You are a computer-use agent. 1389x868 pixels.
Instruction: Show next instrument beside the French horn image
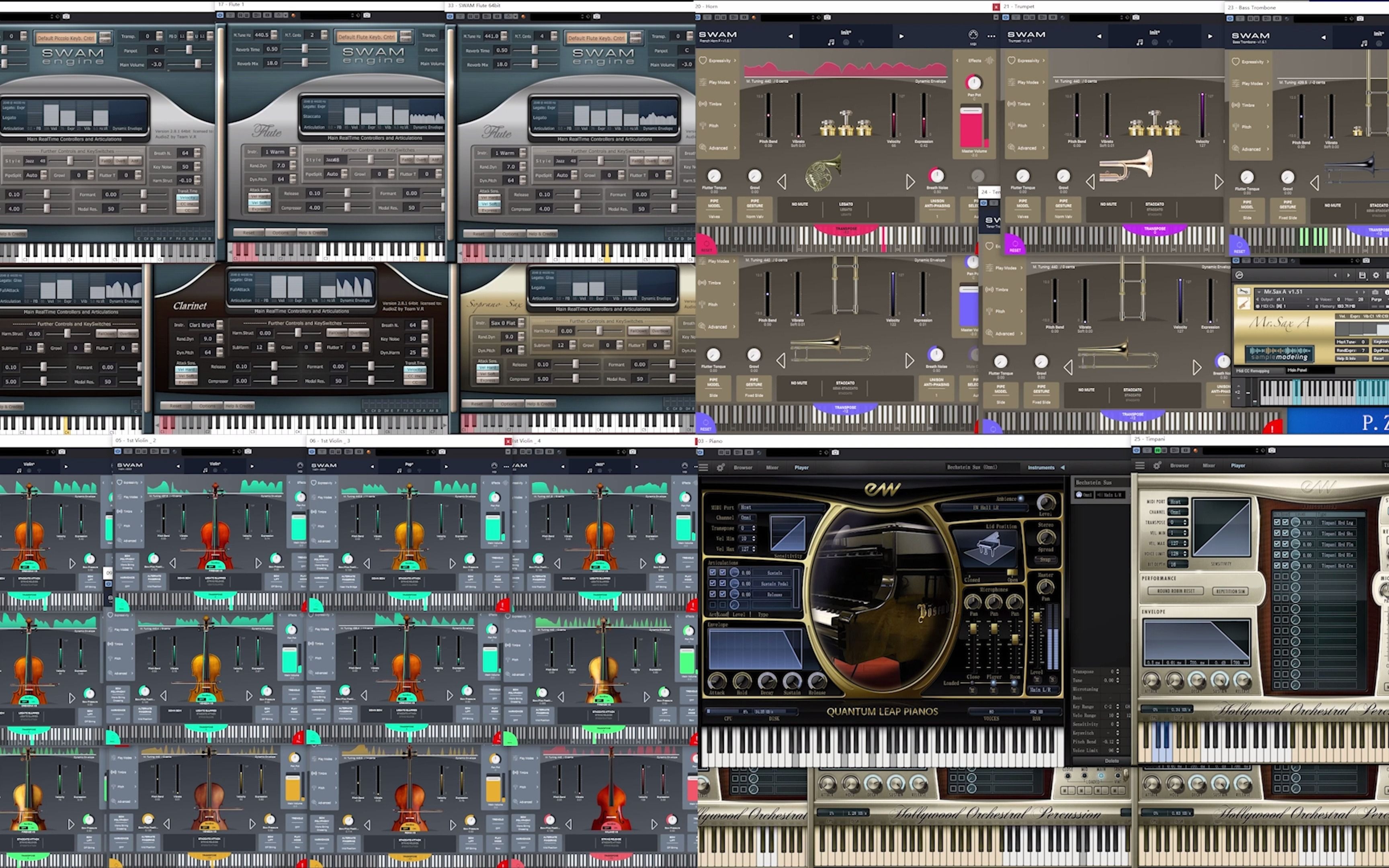tap(910, 182)
